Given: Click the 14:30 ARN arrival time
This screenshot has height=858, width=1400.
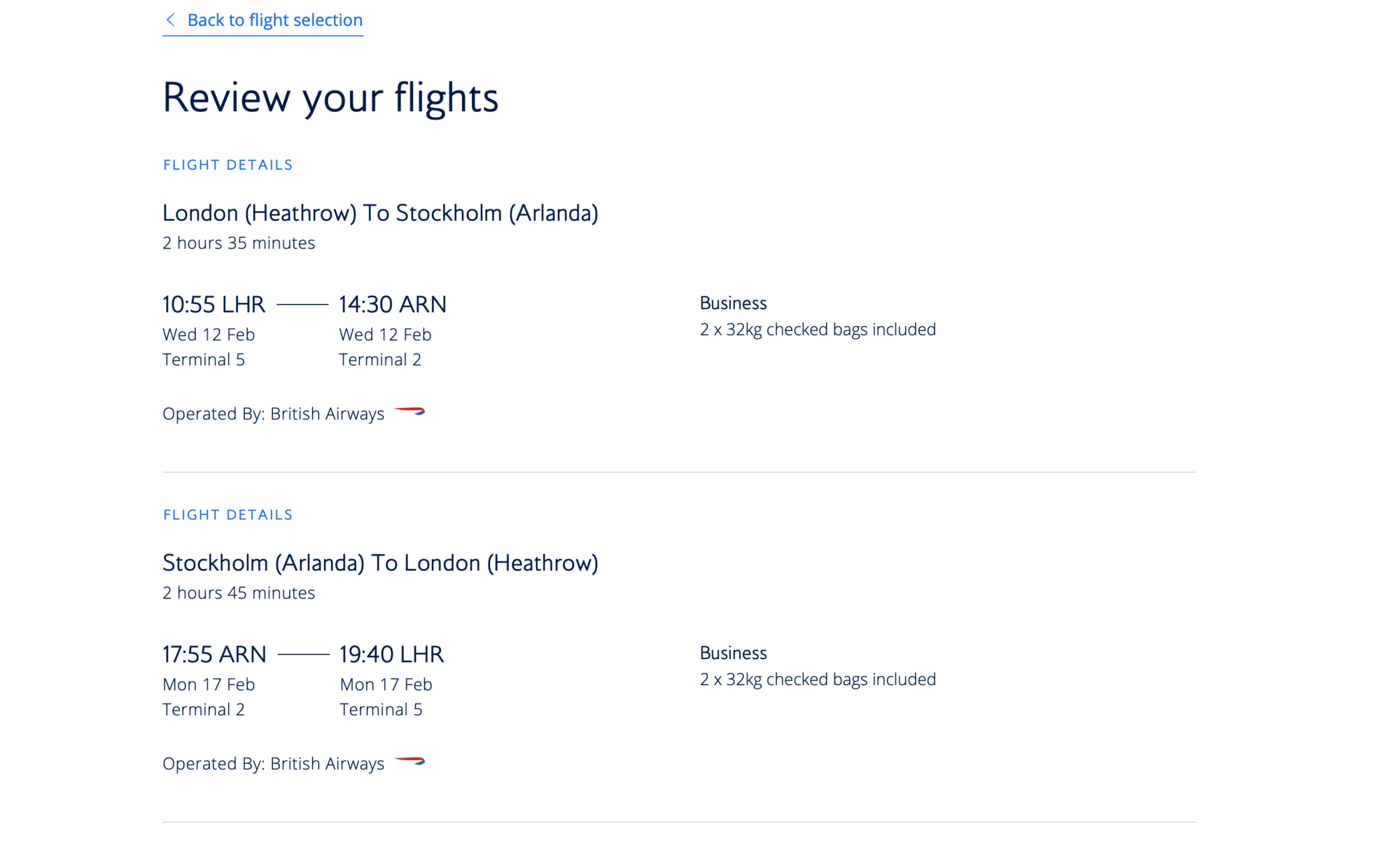Looking at the screenshot, I should (393, 304).
